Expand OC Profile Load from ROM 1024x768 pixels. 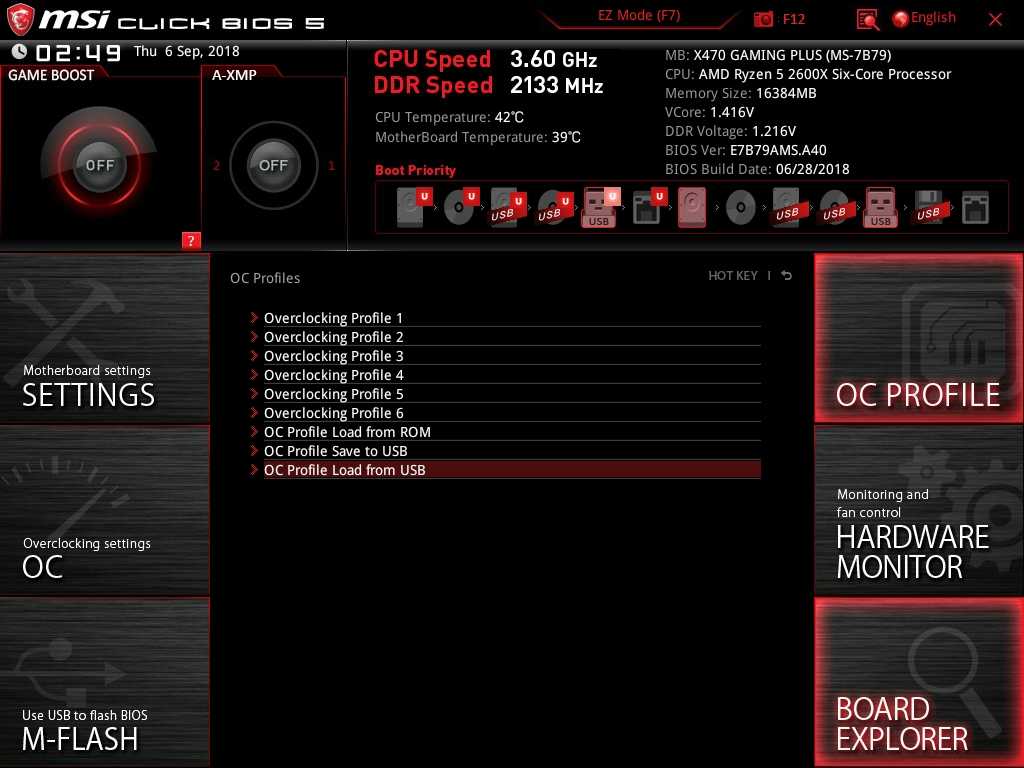[x=347, y=432]
